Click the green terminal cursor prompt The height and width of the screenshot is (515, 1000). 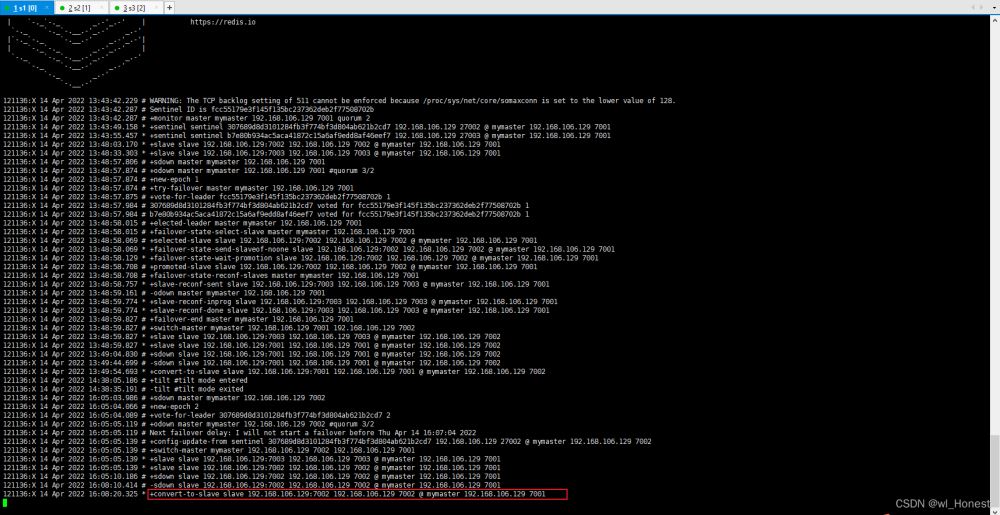[x=4, y=503]
